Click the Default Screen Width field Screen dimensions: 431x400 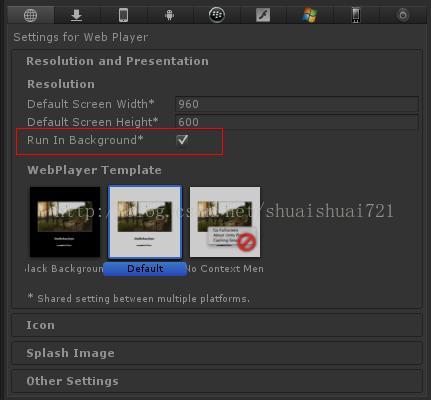(297, 104)
